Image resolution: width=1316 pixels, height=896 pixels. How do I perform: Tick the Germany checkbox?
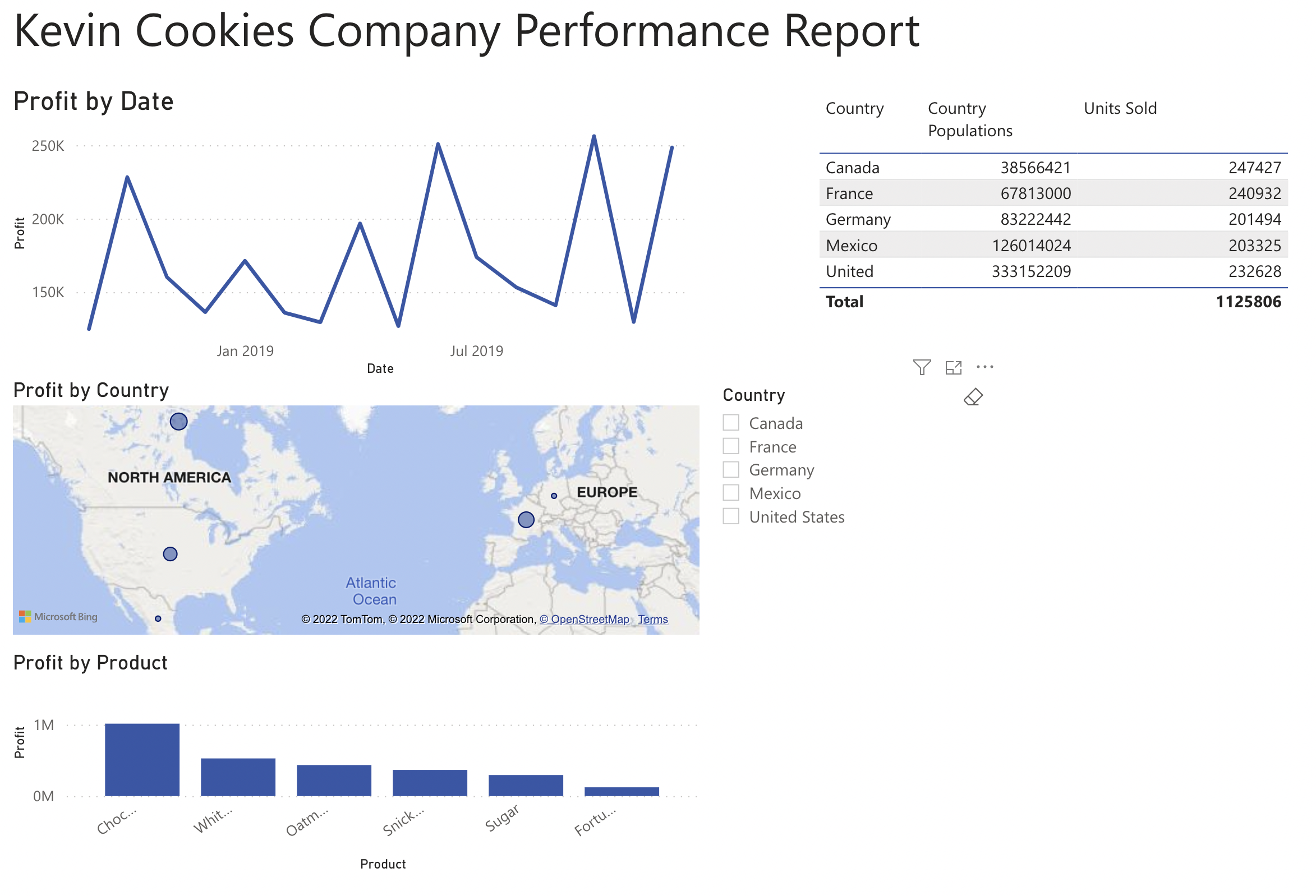point(730,469)
